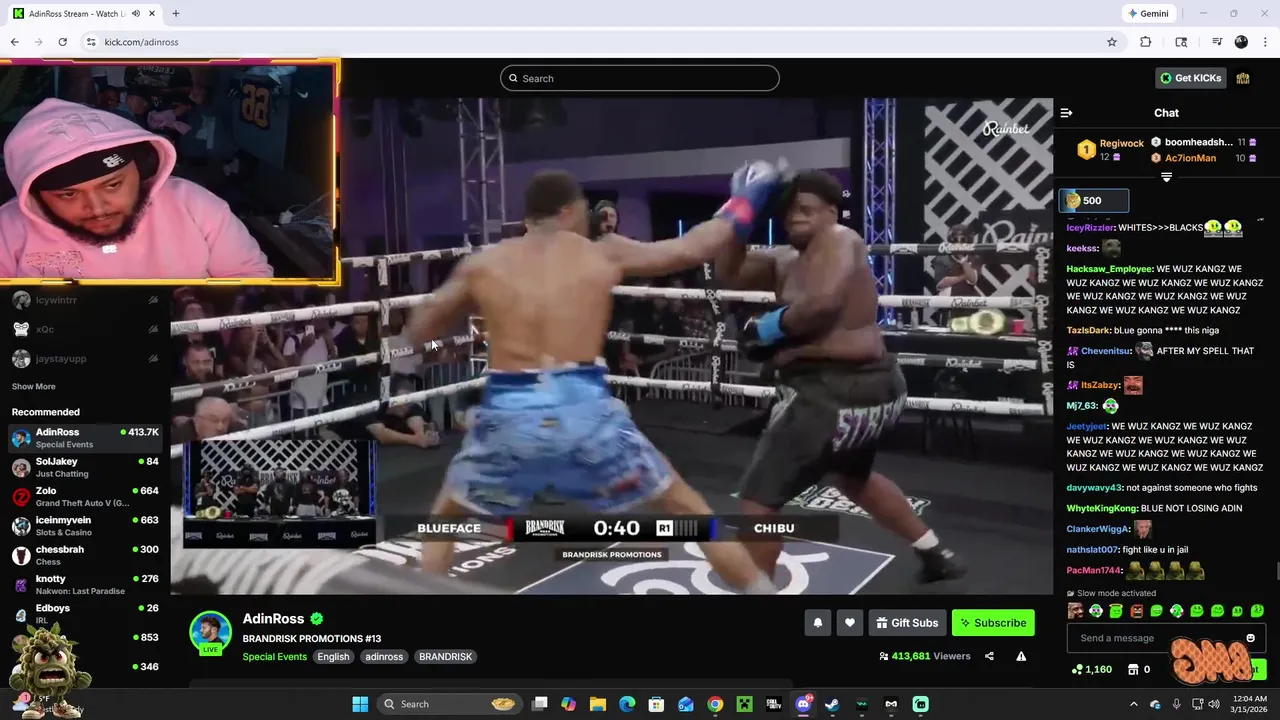
Task: View site information icon in address bar
Action: point(90,42)
